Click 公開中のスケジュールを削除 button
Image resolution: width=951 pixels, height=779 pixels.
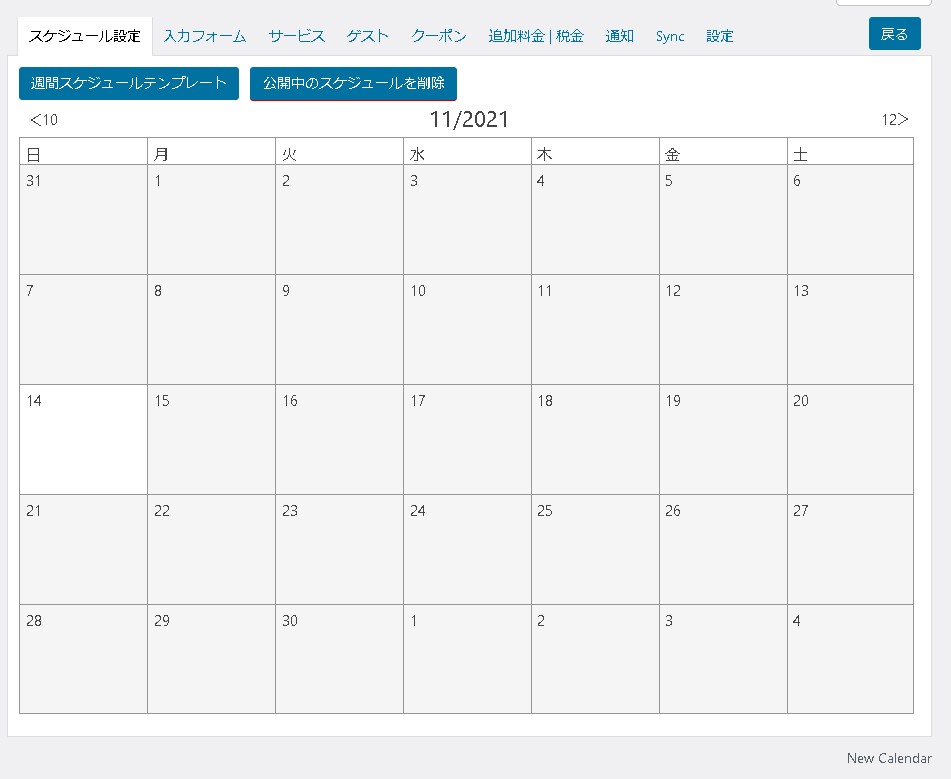click(x=353, y=83)
